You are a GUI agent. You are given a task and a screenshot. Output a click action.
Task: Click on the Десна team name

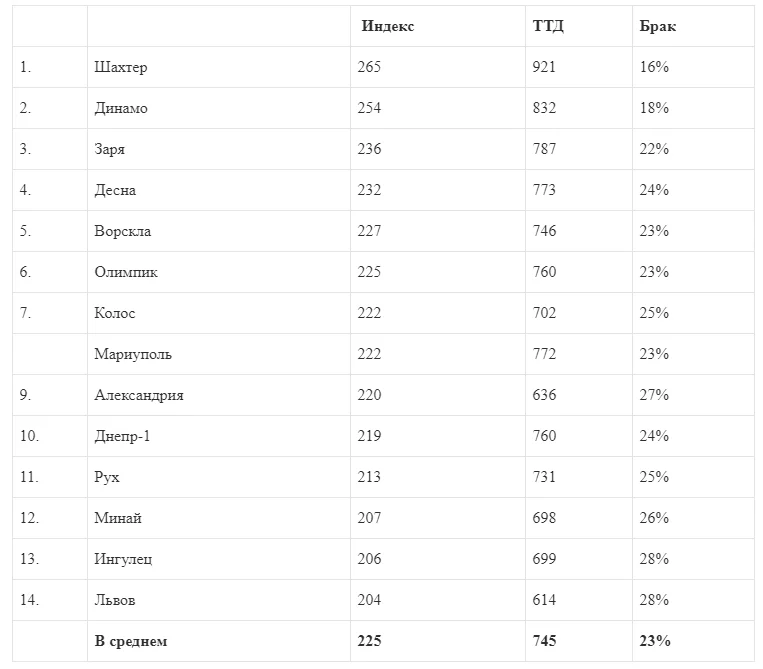click(115, 190)
